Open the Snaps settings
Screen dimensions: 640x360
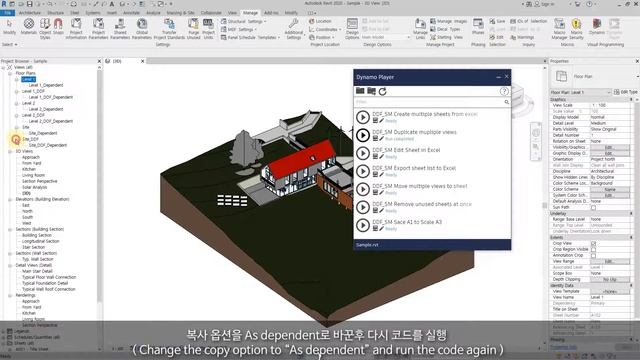coord(58,27)
